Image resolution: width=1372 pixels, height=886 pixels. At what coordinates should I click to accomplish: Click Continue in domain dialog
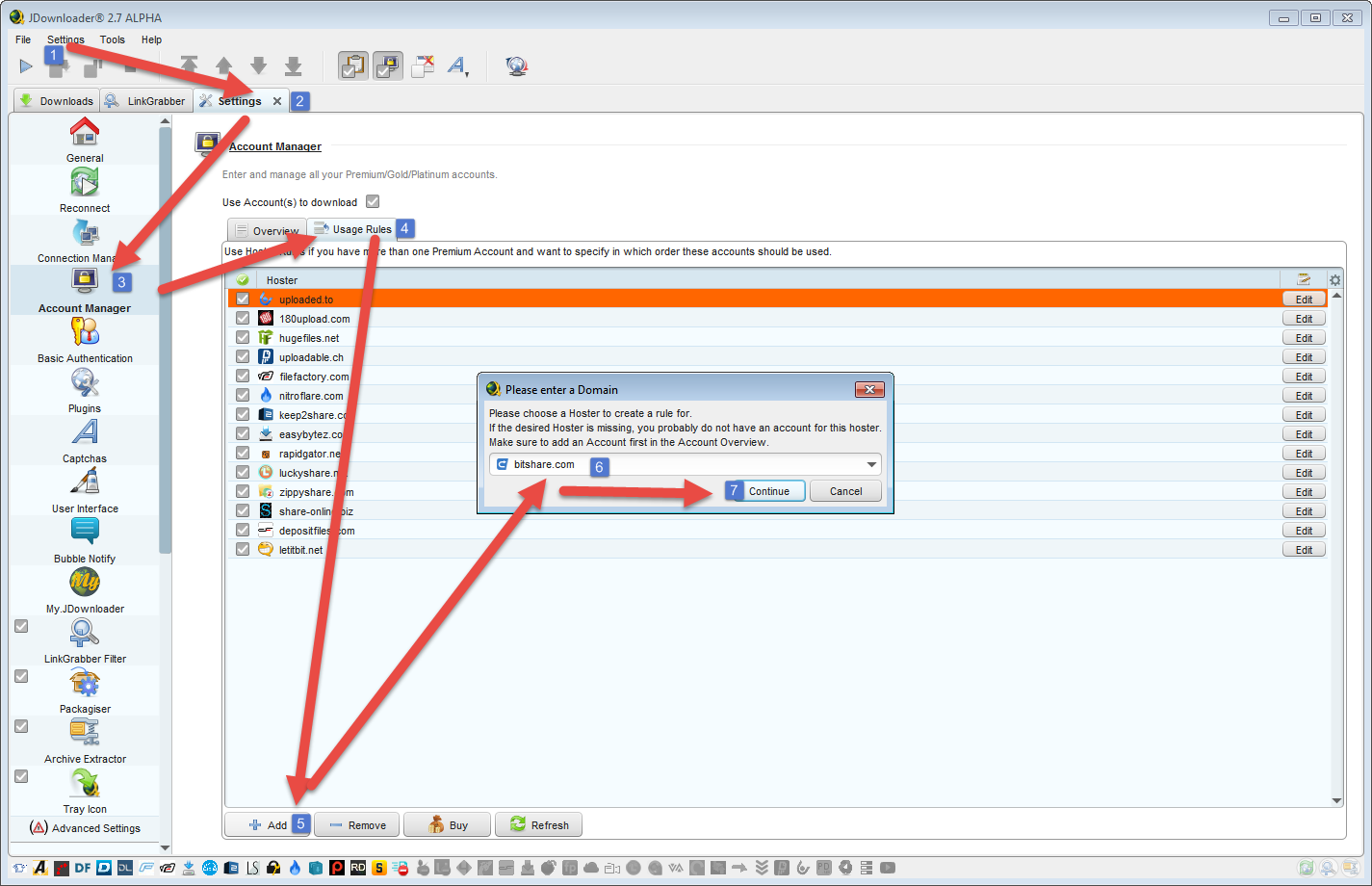769,491
